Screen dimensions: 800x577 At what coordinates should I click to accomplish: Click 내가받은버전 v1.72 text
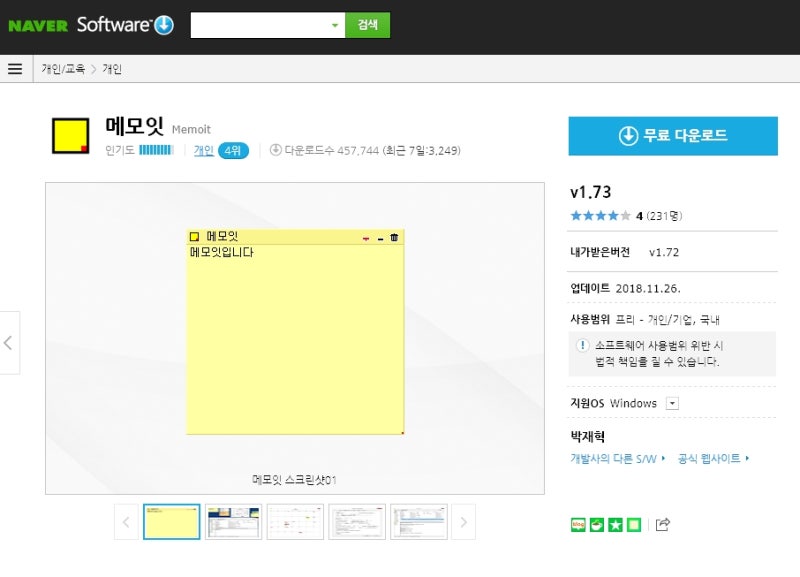click(x=624, y=252)
